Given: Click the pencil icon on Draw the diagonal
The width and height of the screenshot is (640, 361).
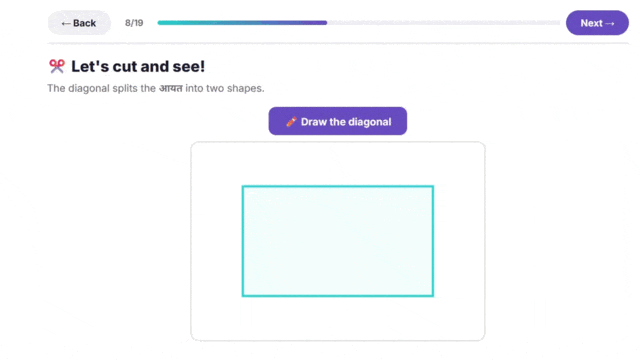Looking at the screenshot, I should coord(291,122).
